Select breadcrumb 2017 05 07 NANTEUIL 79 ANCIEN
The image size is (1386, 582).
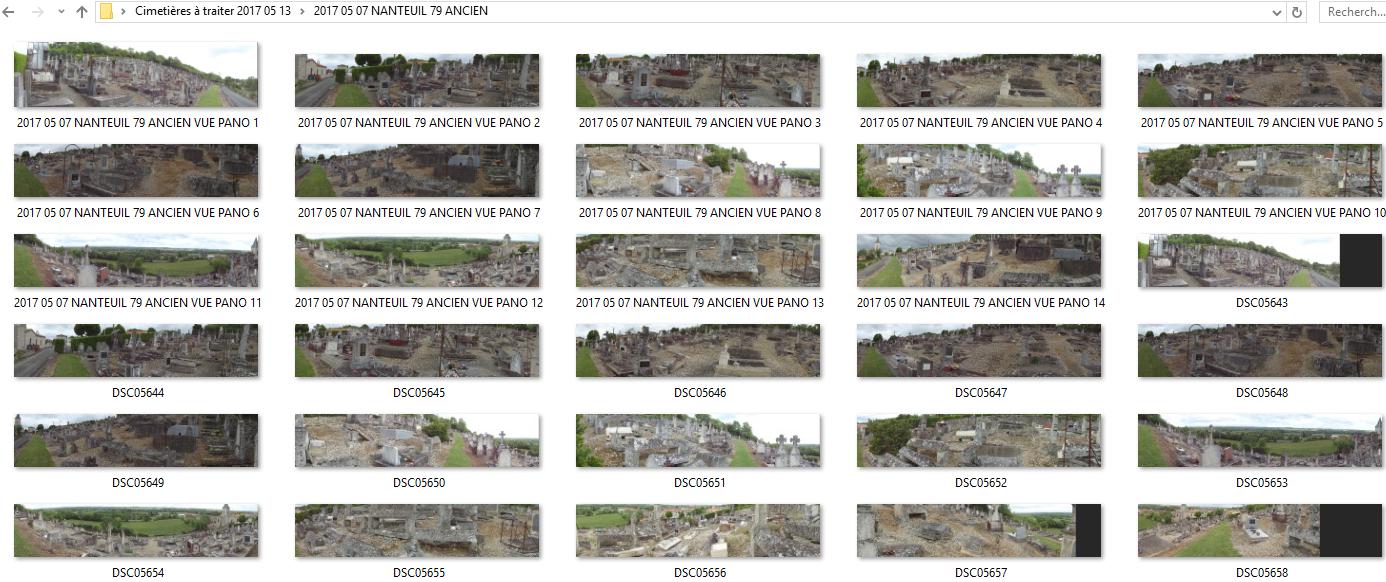tap(401, 12)
